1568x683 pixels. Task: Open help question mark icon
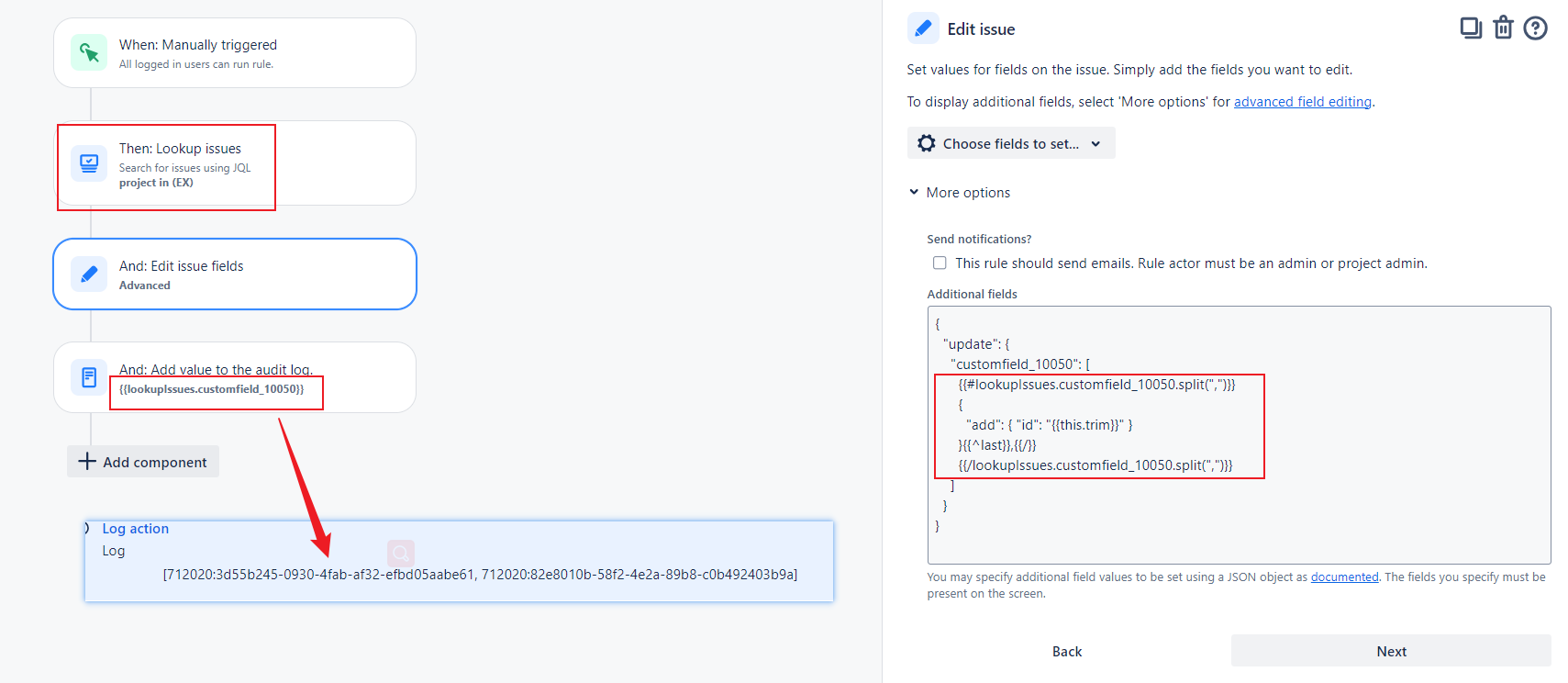[x=1535, y=28]
